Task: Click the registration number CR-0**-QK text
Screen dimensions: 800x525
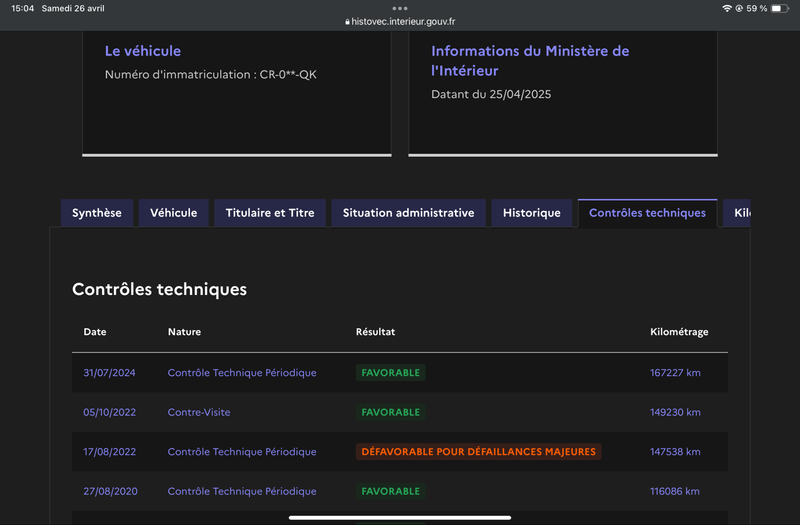Action: point(288,74)
